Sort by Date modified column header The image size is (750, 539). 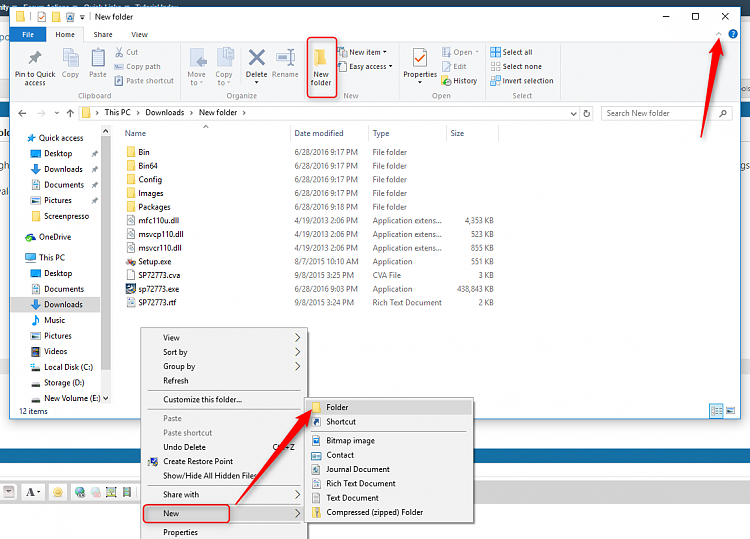coord(329,133)
